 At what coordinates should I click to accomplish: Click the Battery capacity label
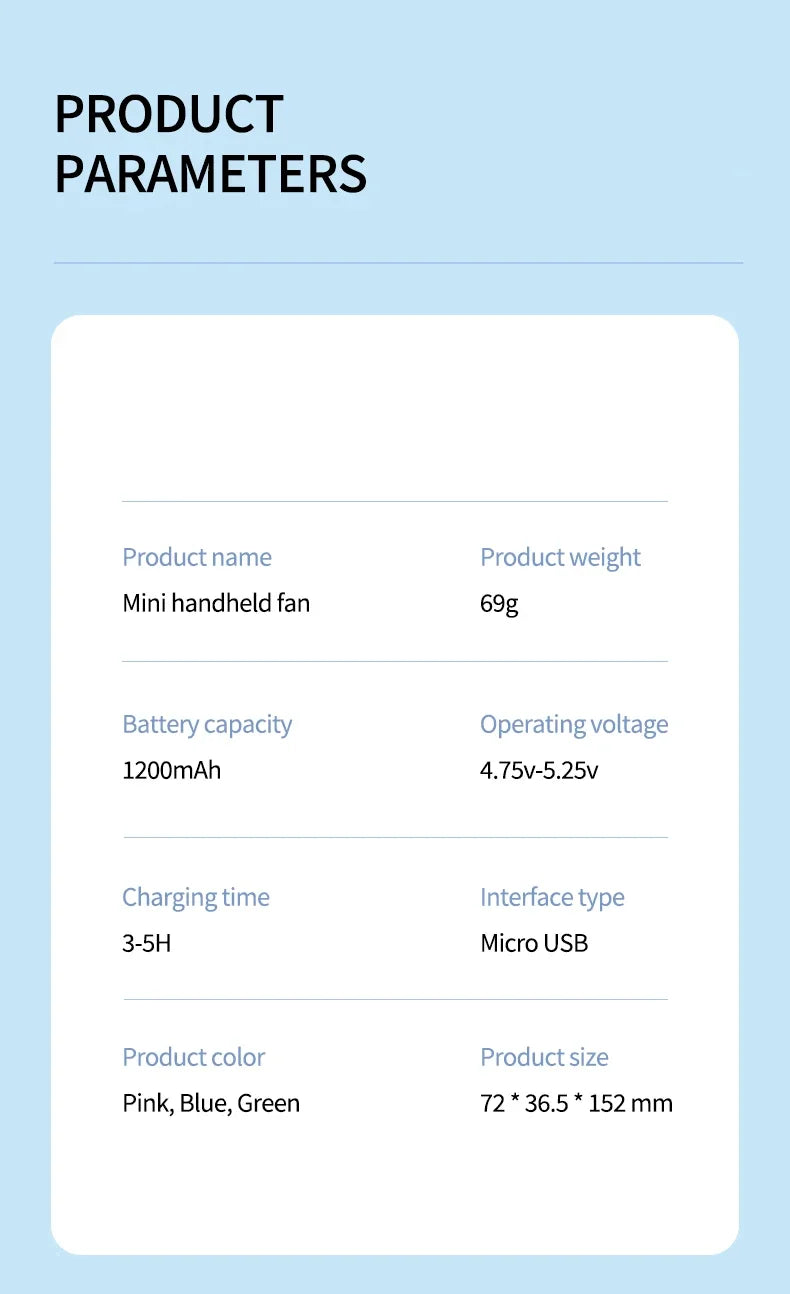(207, 724)
